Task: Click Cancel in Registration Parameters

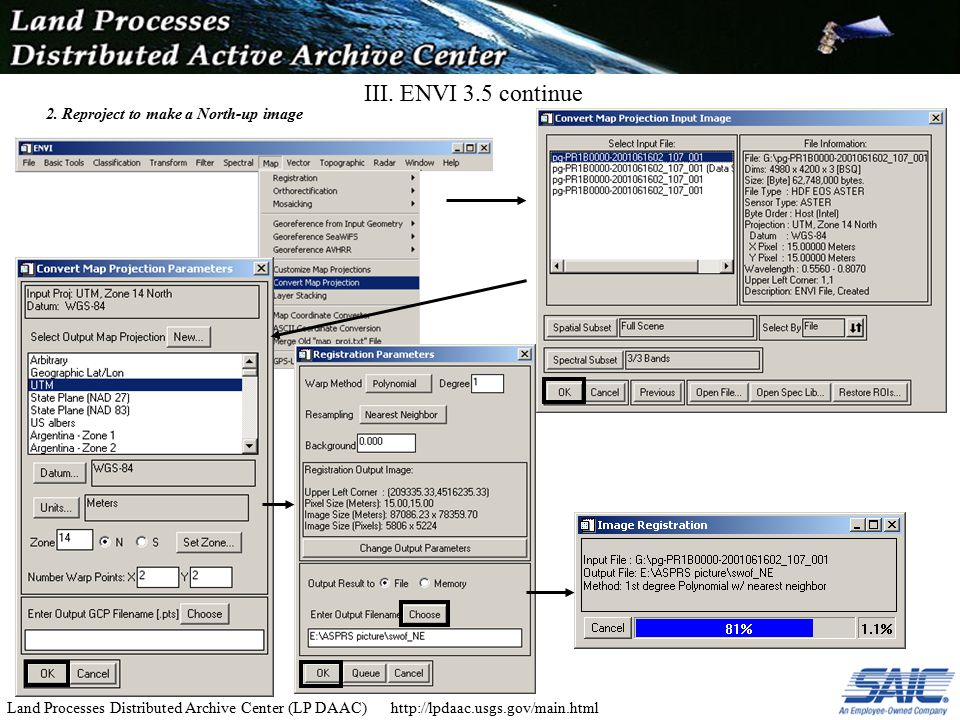Action: [x=408, y=673]
